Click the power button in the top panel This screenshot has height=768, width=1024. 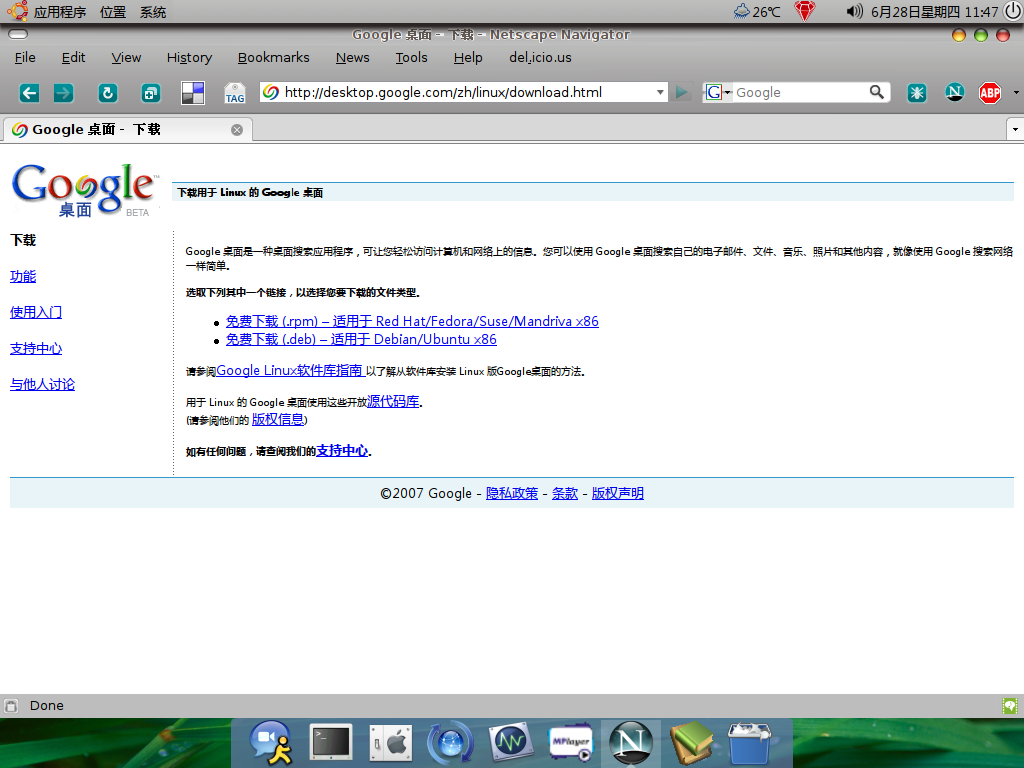pos(1013,11)
